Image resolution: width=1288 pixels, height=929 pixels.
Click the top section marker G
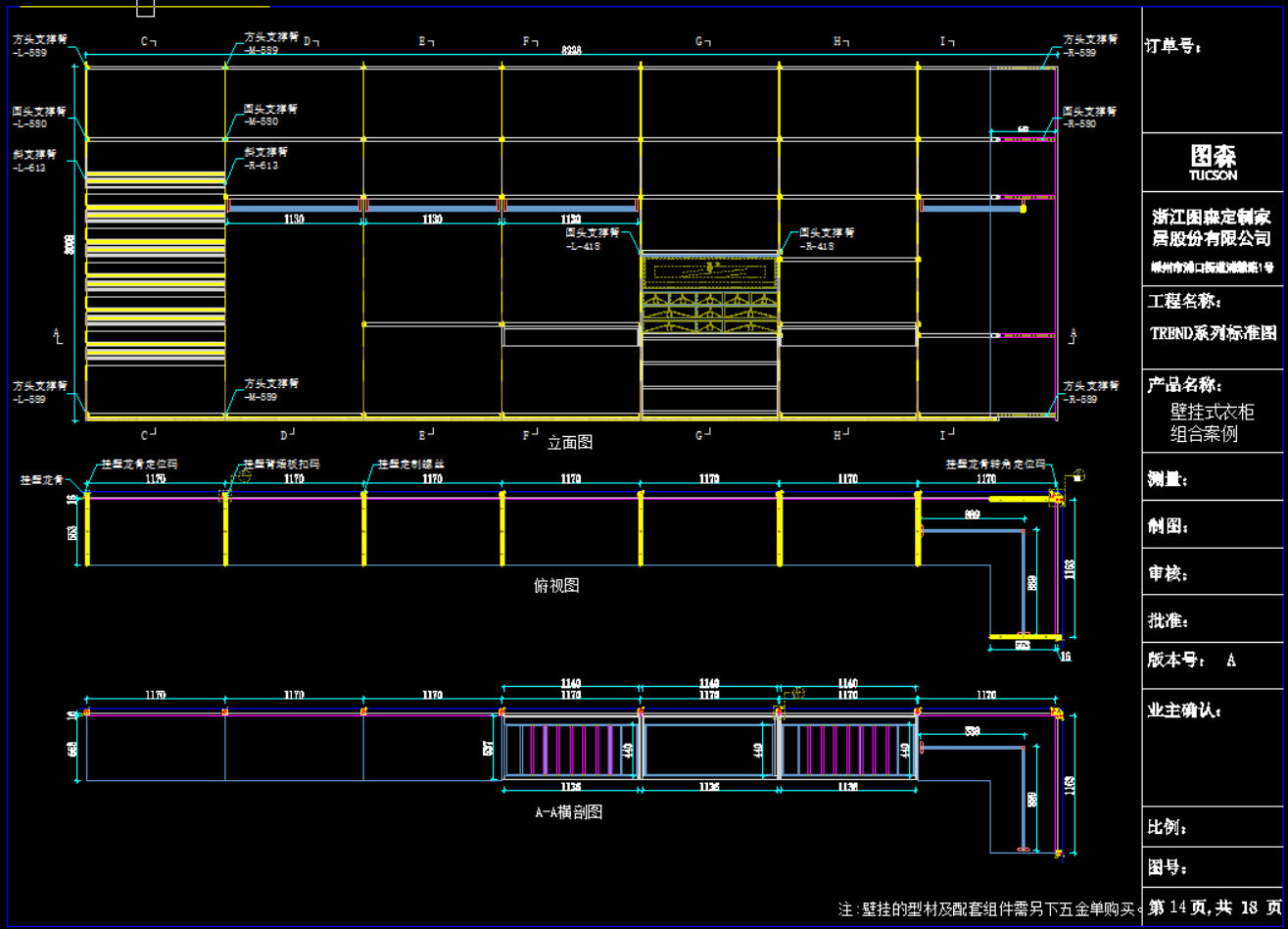point(702,42)
